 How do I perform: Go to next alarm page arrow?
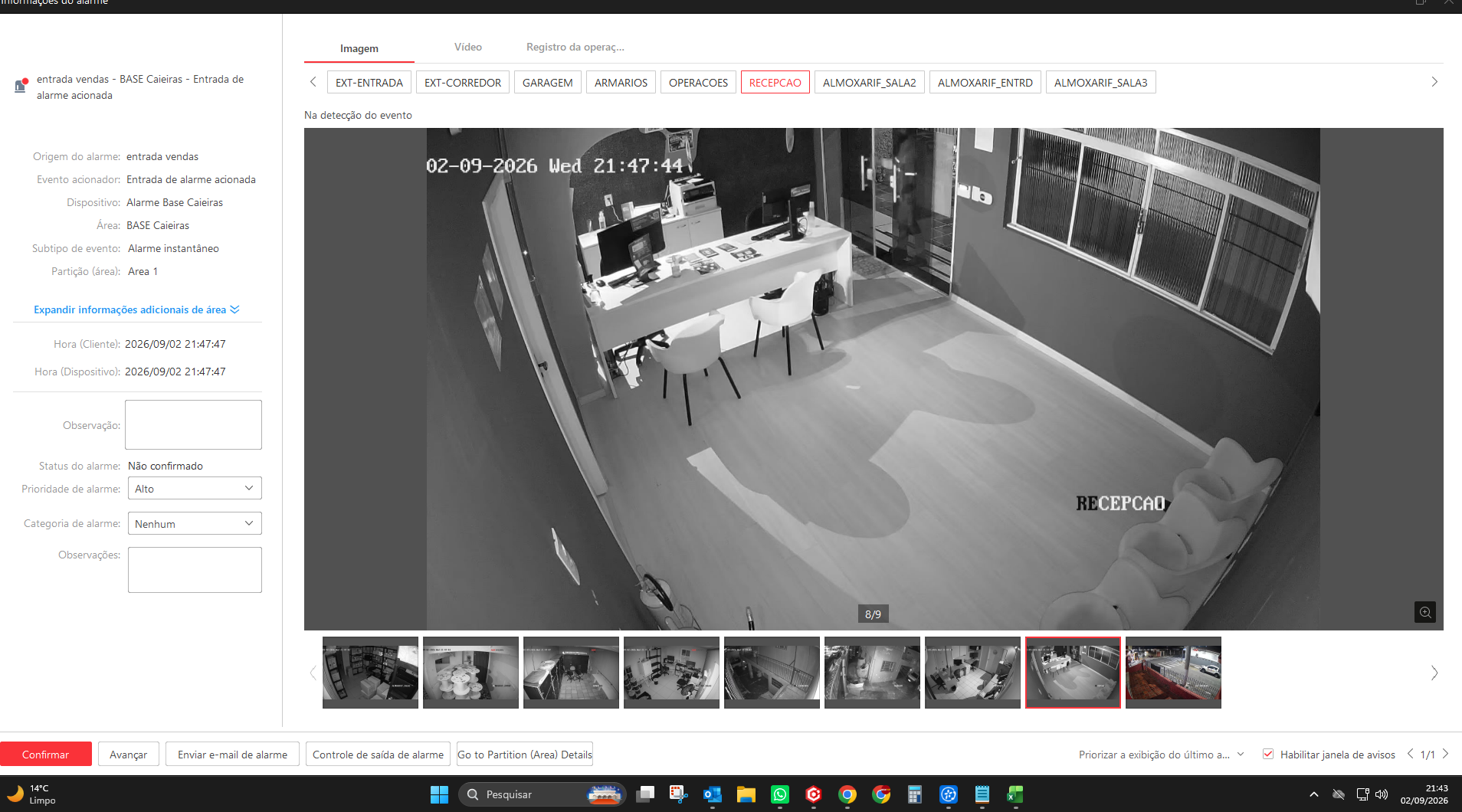pyautogui.click(x=1445, y=754)
